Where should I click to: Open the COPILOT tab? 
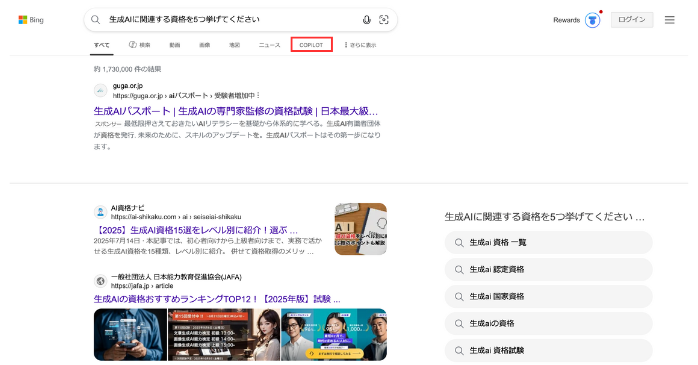tap(311, 45)
